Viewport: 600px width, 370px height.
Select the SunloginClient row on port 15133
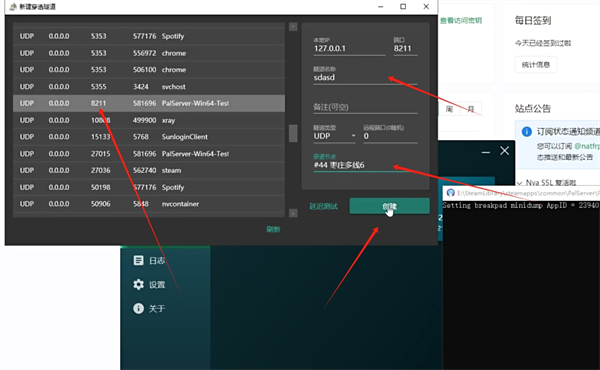149,137
